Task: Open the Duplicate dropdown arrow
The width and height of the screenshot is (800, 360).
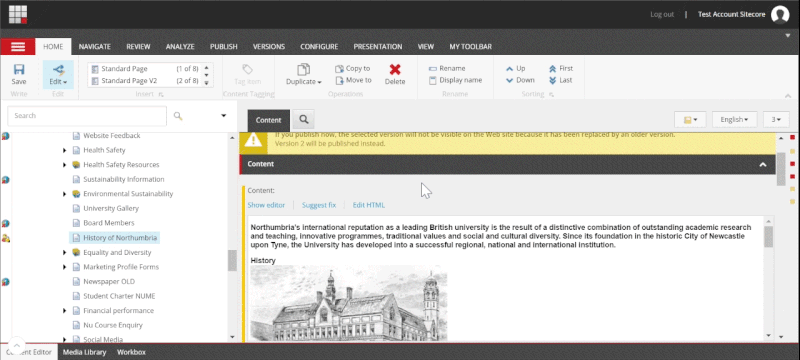Action: 319,83
